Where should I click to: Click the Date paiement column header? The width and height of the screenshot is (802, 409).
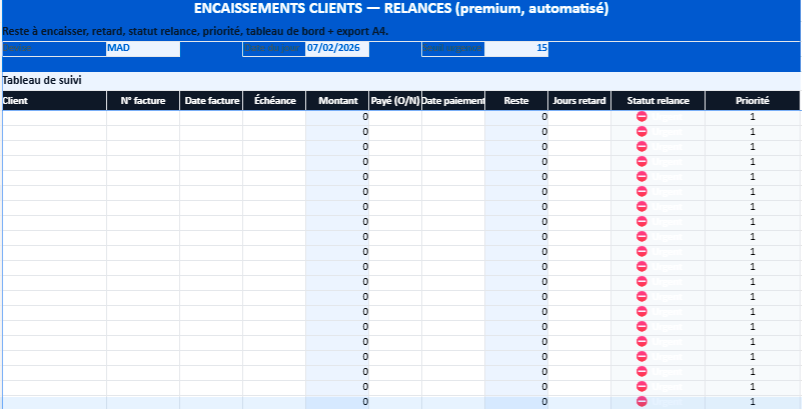point(453,101)
